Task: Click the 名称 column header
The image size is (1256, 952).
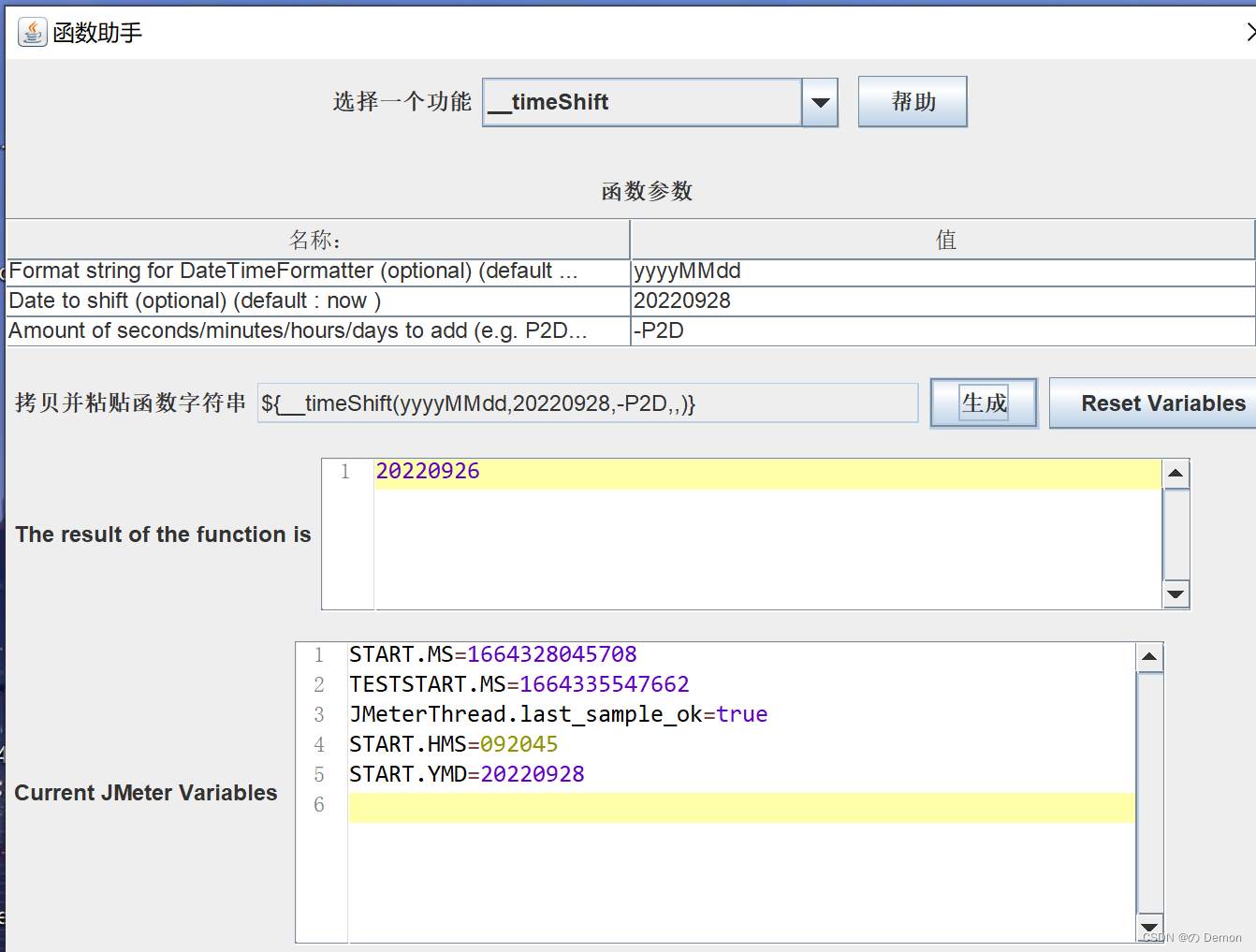Action: (317, 240)
